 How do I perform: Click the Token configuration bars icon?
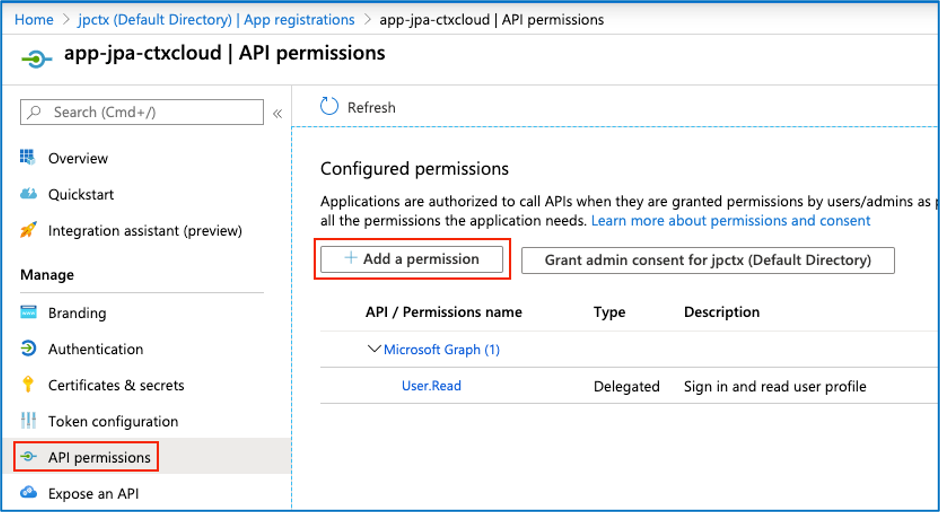28,421
